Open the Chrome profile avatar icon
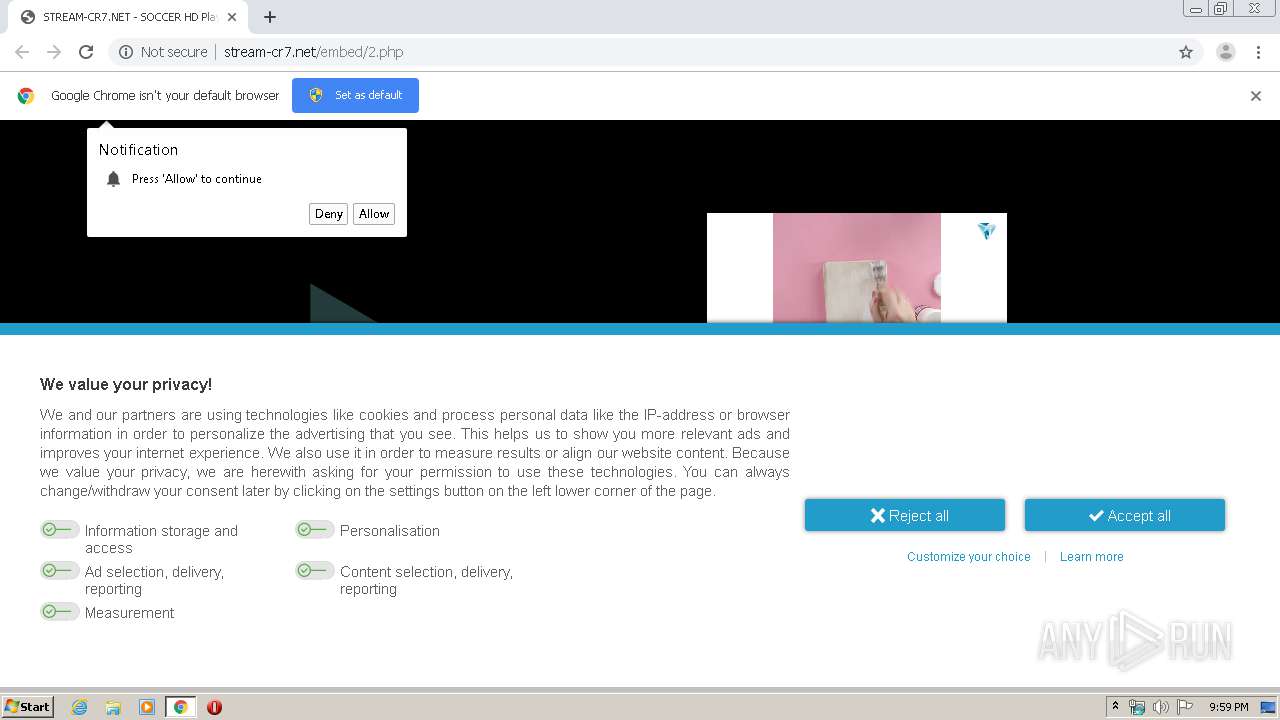Screen dimensions: 1280x720 coord(1226,52)
